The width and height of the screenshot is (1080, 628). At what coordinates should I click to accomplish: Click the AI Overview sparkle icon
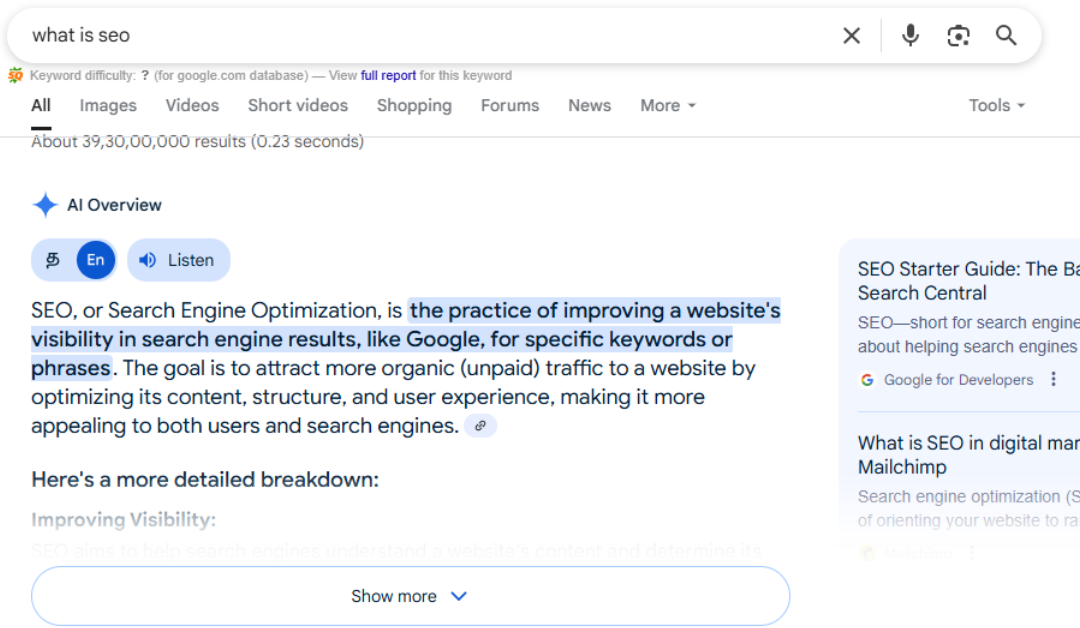coord(45,205)
